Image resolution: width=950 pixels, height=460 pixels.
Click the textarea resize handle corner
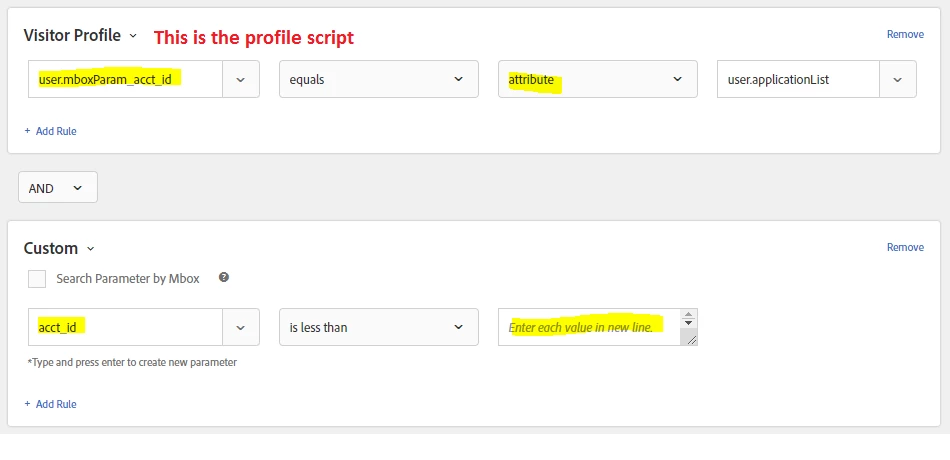click(x=691, y=340)
